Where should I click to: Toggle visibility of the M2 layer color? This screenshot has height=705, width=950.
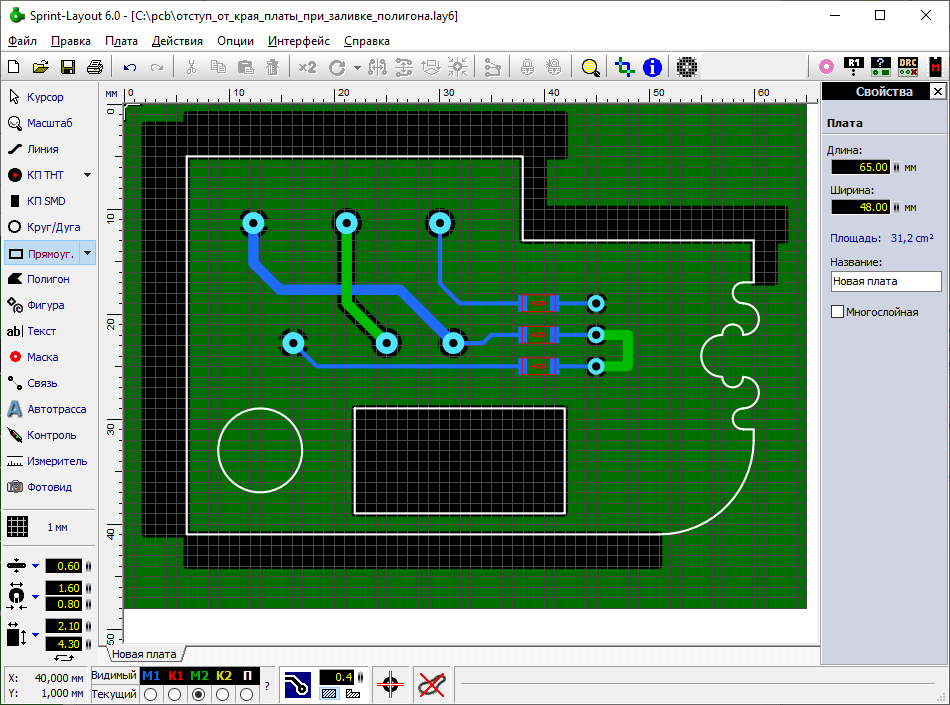199,676
